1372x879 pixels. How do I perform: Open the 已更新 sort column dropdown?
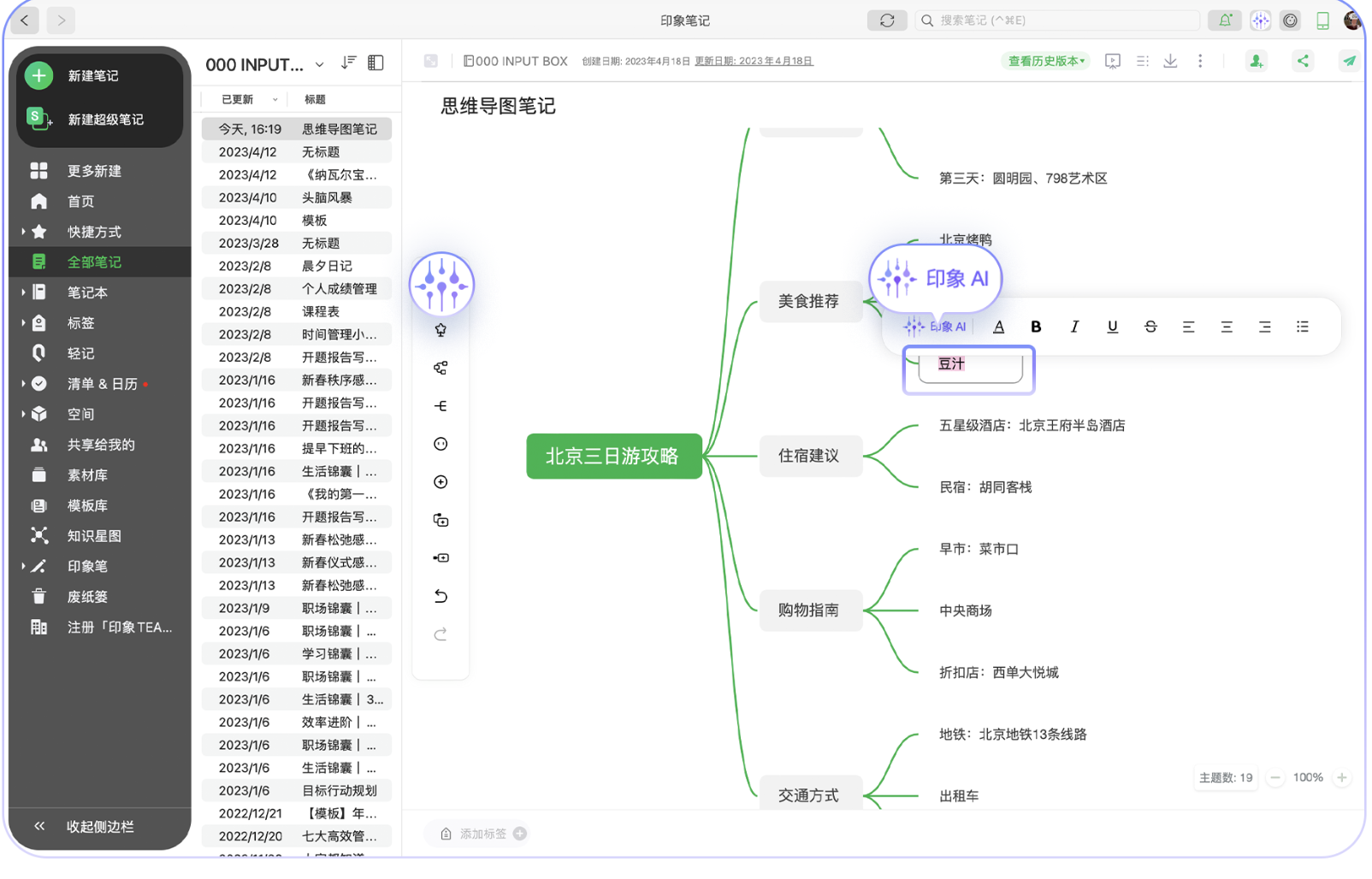pyautogui.click(x=275, y=99)
